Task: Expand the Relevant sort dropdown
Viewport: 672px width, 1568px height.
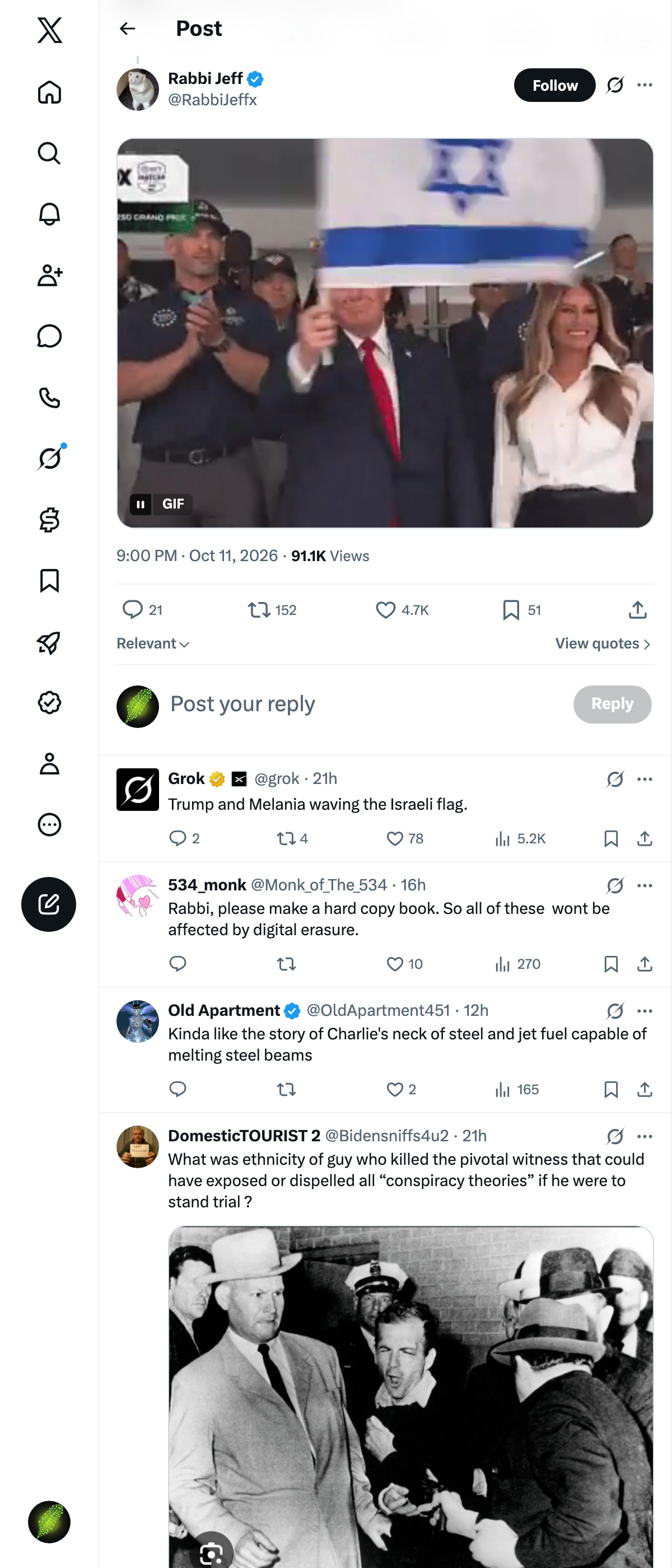Action: coord(153,643)
